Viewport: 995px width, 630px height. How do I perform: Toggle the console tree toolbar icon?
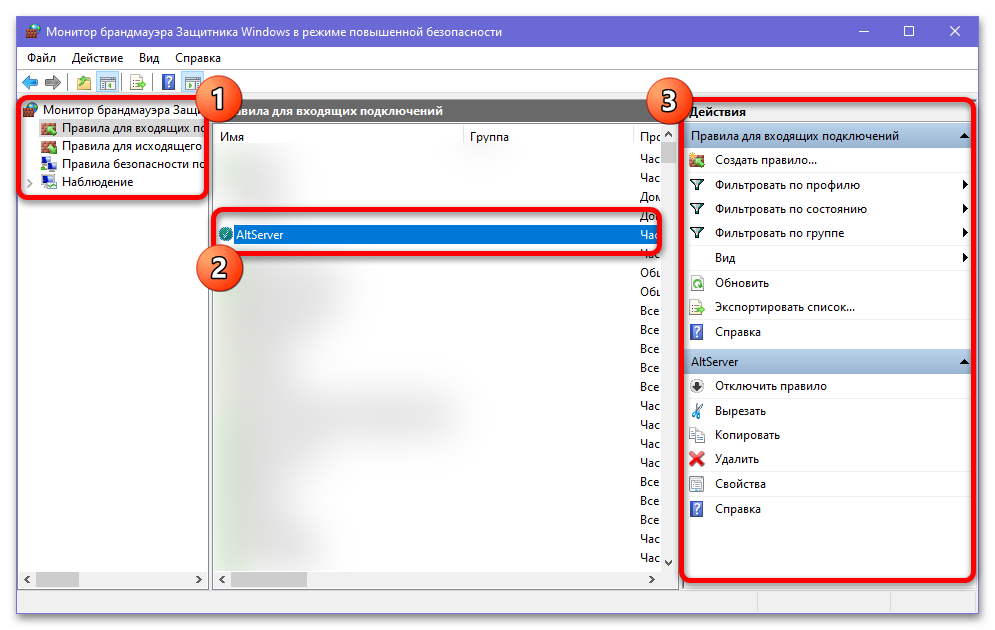coord(108,82)
